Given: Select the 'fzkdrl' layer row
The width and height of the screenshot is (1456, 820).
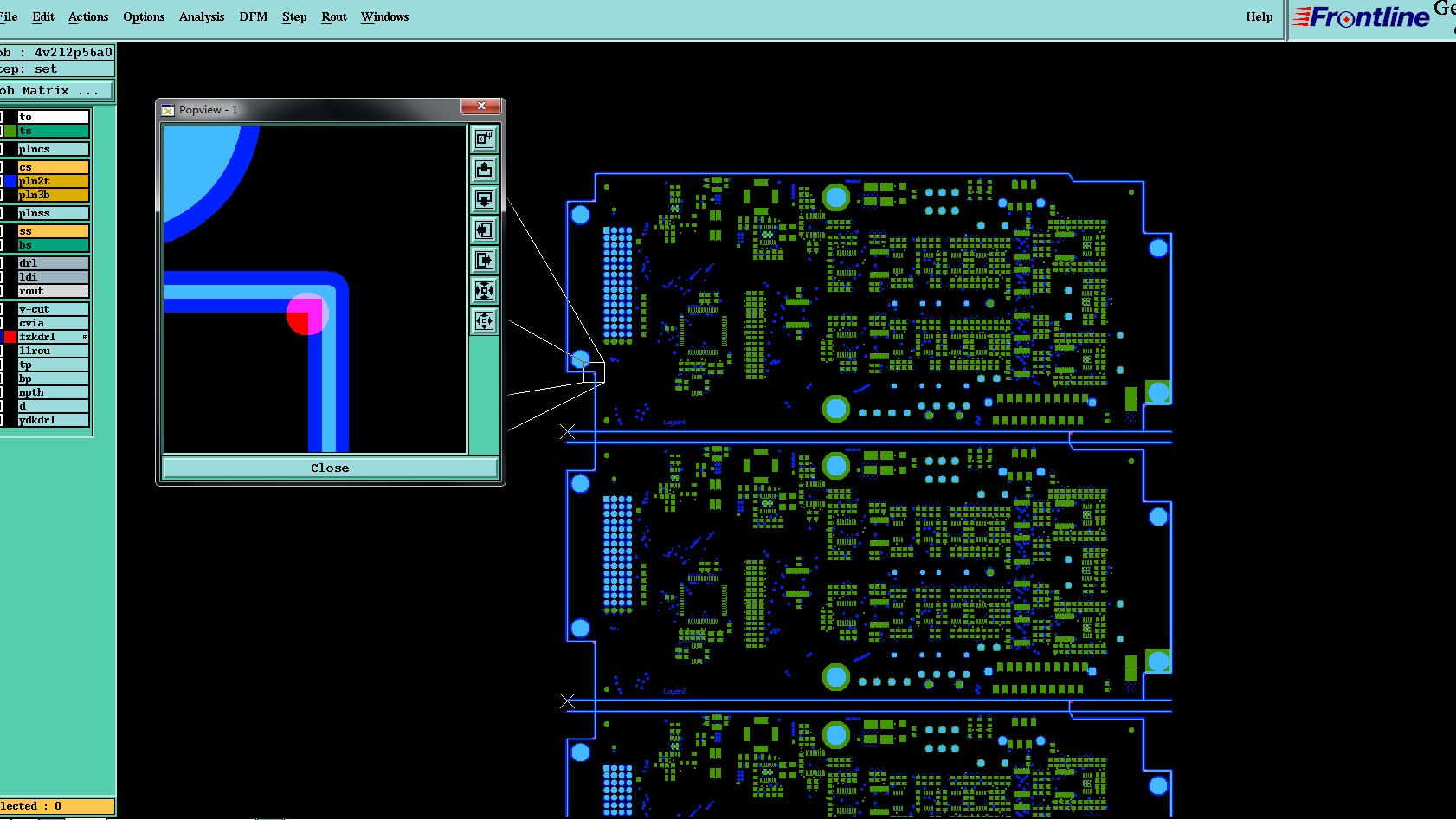Looking at the screenshot, I should (x=54, y=337).
